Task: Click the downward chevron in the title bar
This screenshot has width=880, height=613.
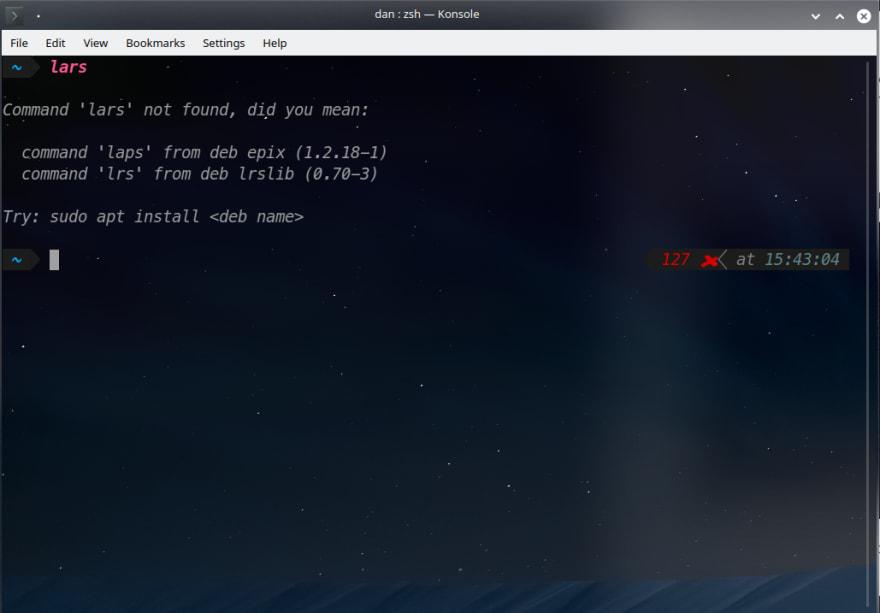Action: pyautogui.click(x=815, y=15)
